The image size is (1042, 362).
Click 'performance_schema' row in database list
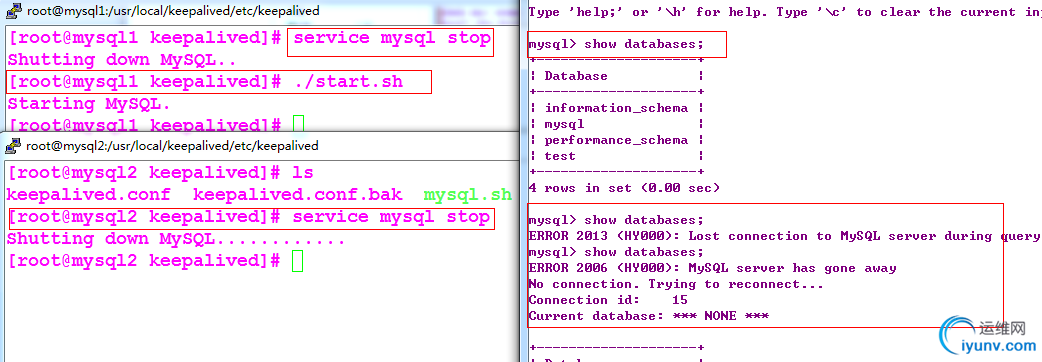click(x=616, y=140)
